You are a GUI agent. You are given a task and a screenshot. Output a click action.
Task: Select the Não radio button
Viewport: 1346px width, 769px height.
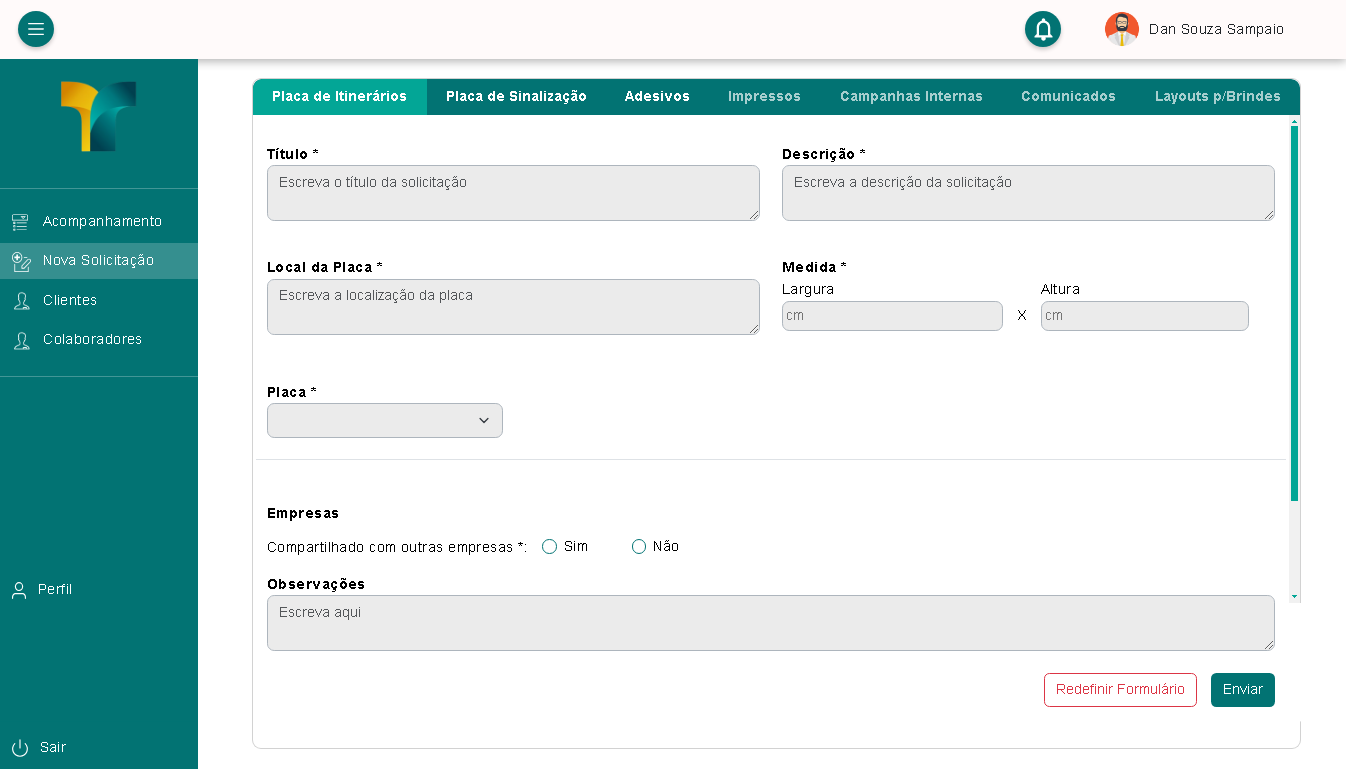639,547
